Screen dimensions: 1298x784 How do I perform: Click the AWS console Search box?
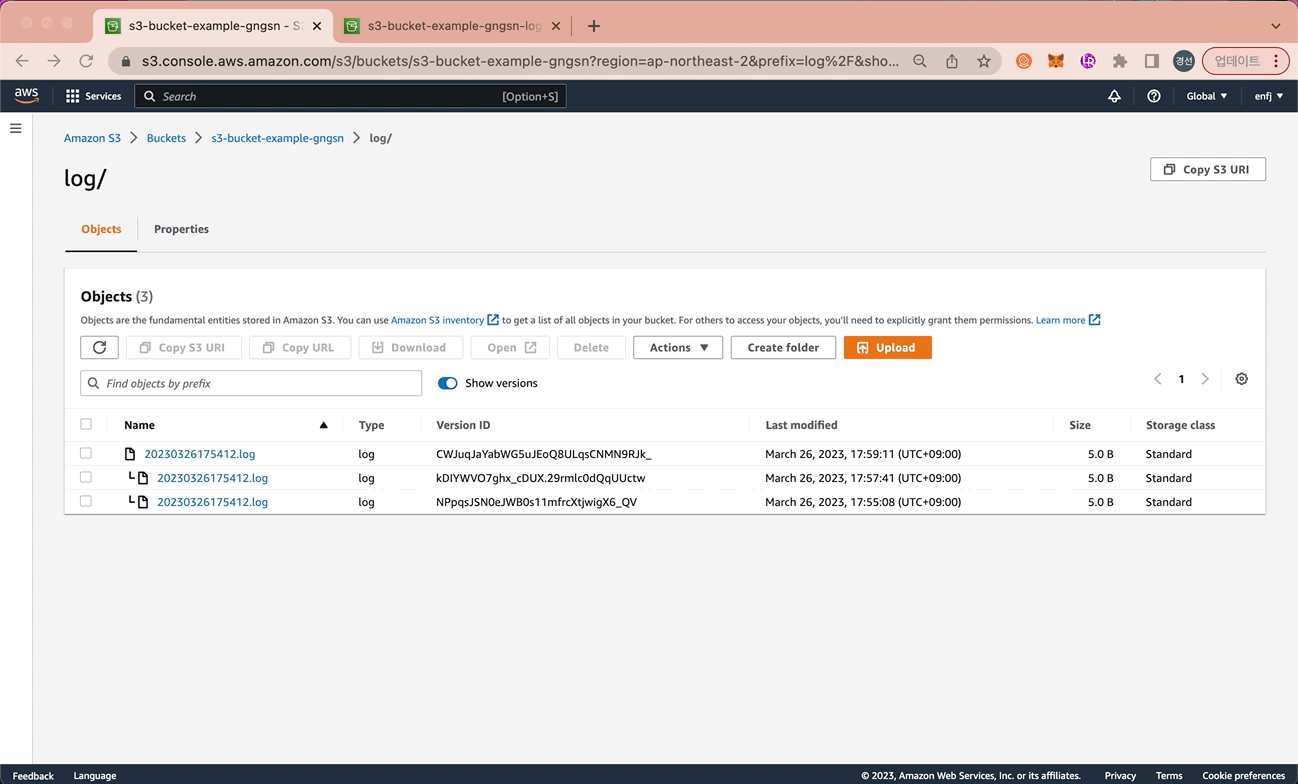[350, 96]
